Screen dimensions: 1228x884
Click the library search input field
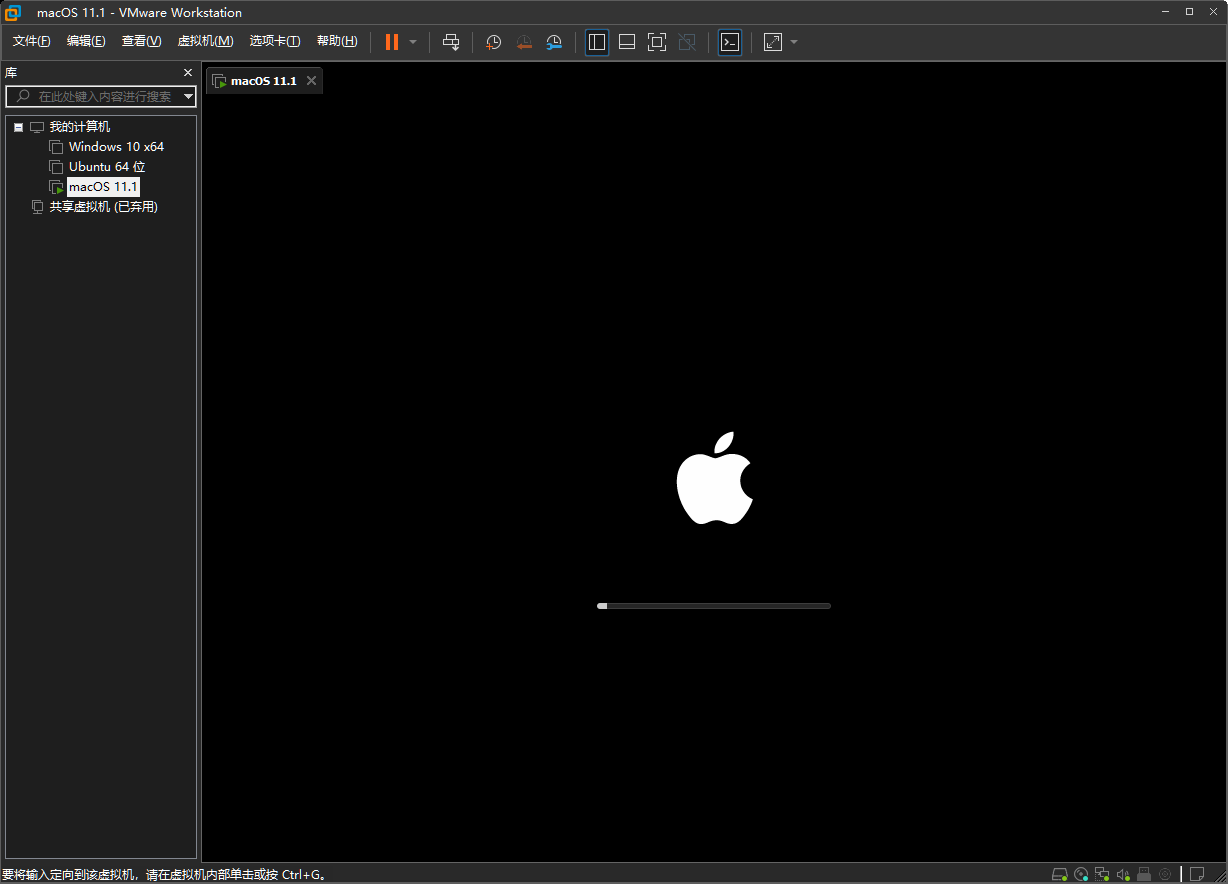(104, 97)
